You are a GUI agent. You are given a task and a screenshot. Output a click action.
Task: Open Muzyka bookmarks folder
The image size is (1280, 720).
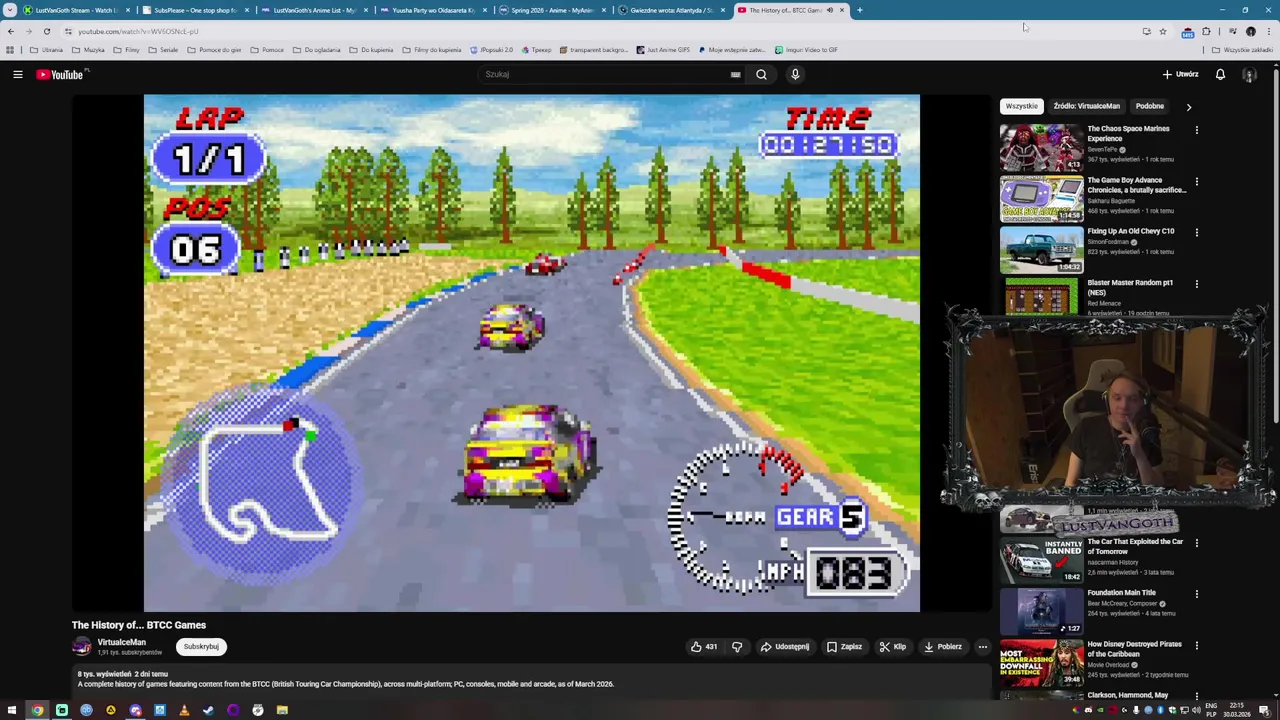(88, 49)
